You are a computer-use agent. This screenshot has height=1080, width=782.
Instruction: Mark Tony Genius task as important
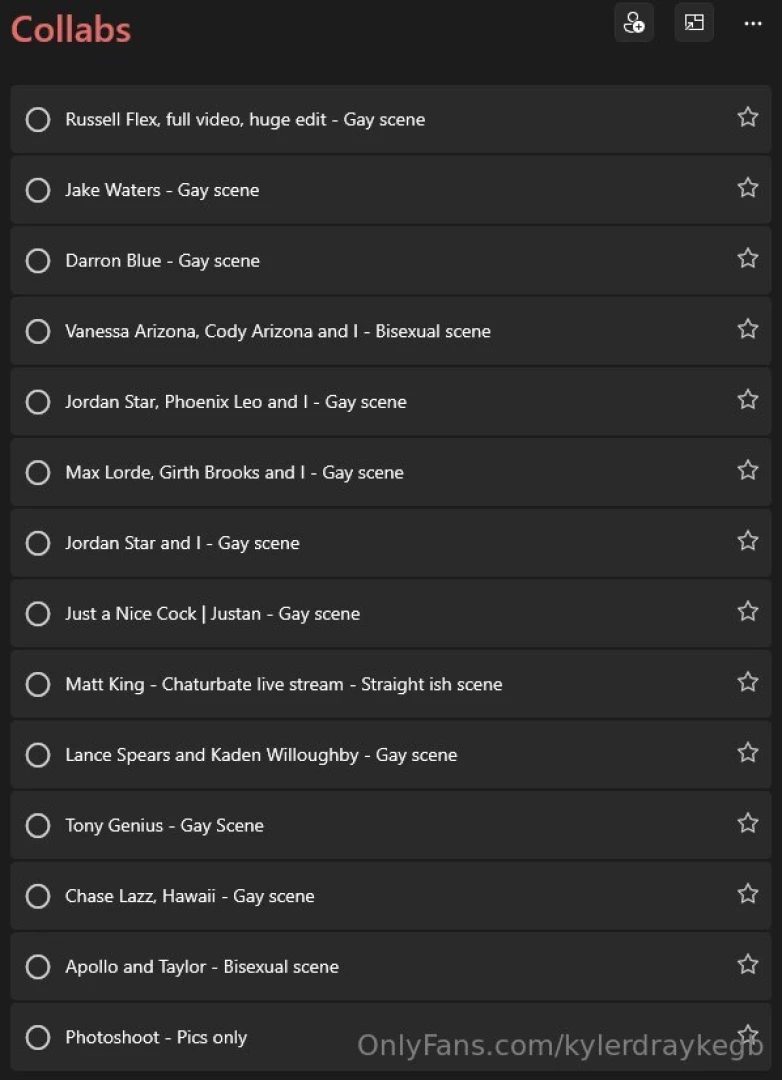(747, 824)
